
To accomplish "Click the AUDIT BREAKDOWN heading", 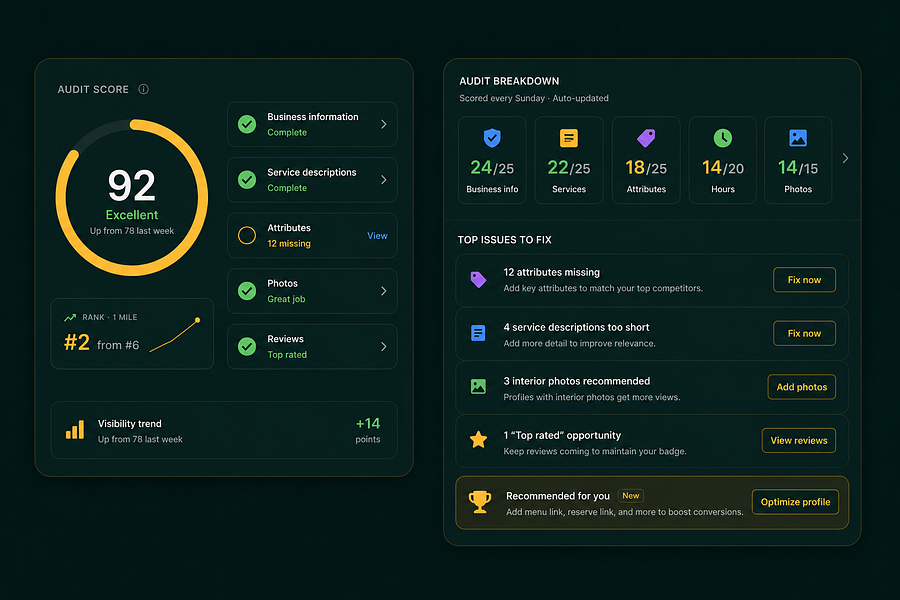I will coord(509,81).
